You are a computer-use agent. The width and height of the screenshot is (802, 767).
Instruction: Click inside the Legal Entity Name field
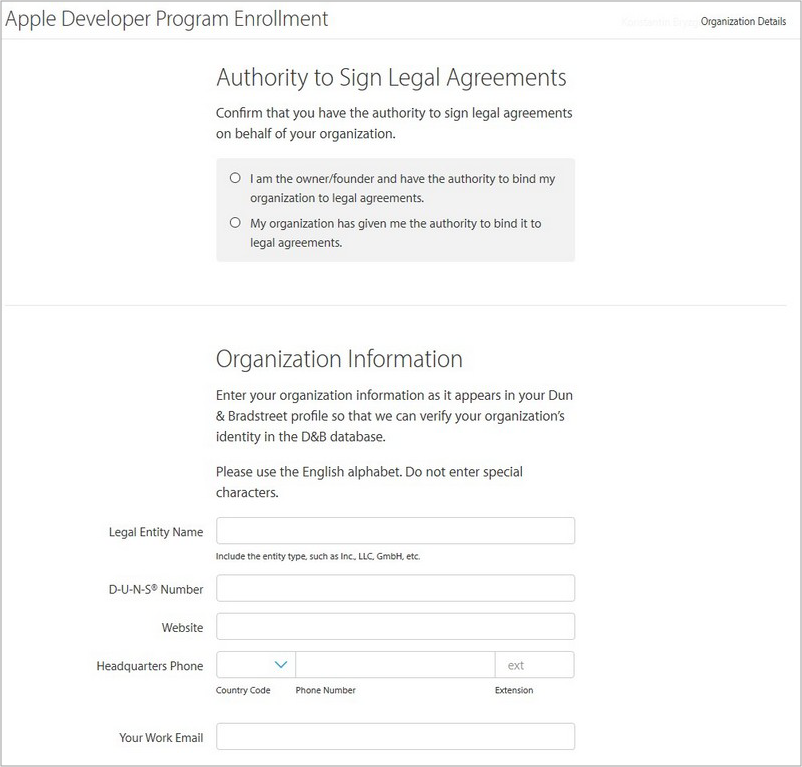coord(394,530)
